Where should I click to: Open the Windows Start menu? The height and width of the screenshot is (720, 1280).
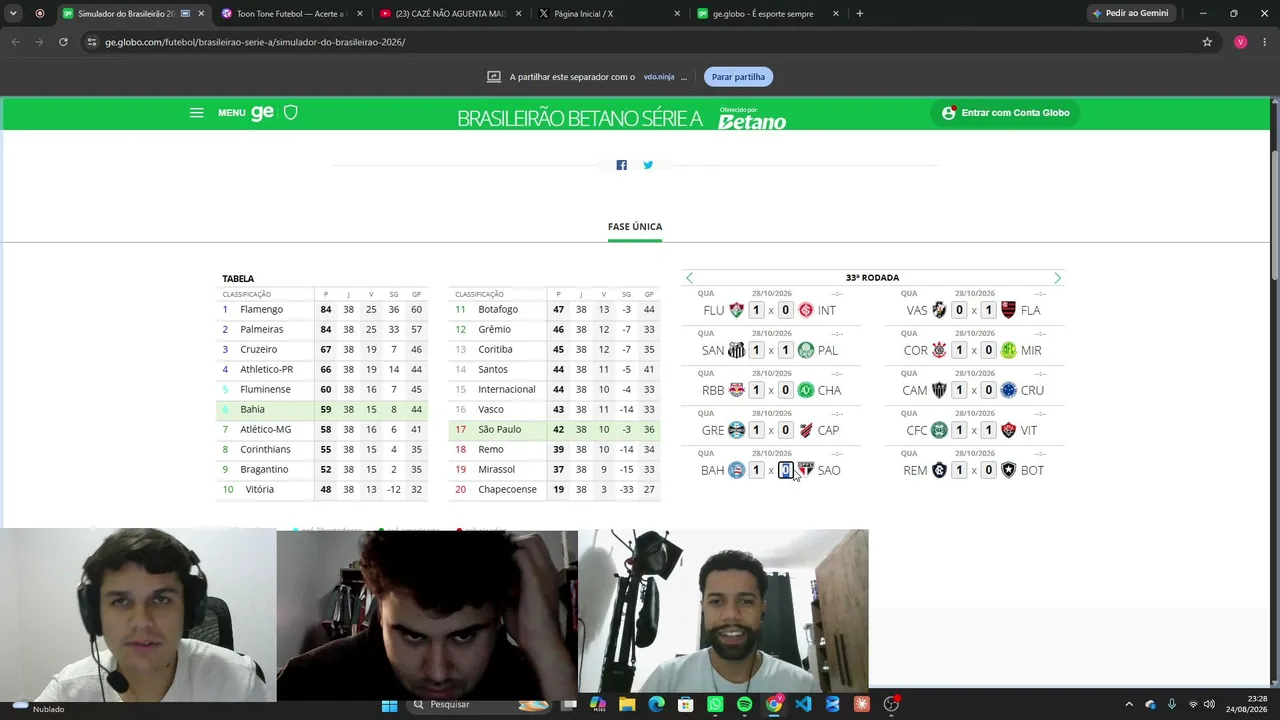389,704
